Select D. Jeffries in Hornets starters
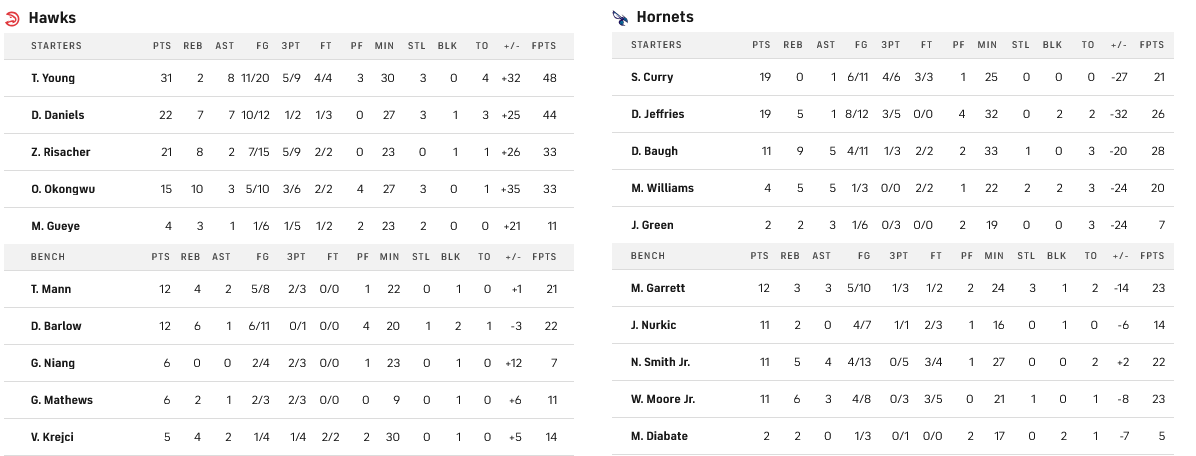This screenshot has height=456, width=1196. [x=658, y=114]
